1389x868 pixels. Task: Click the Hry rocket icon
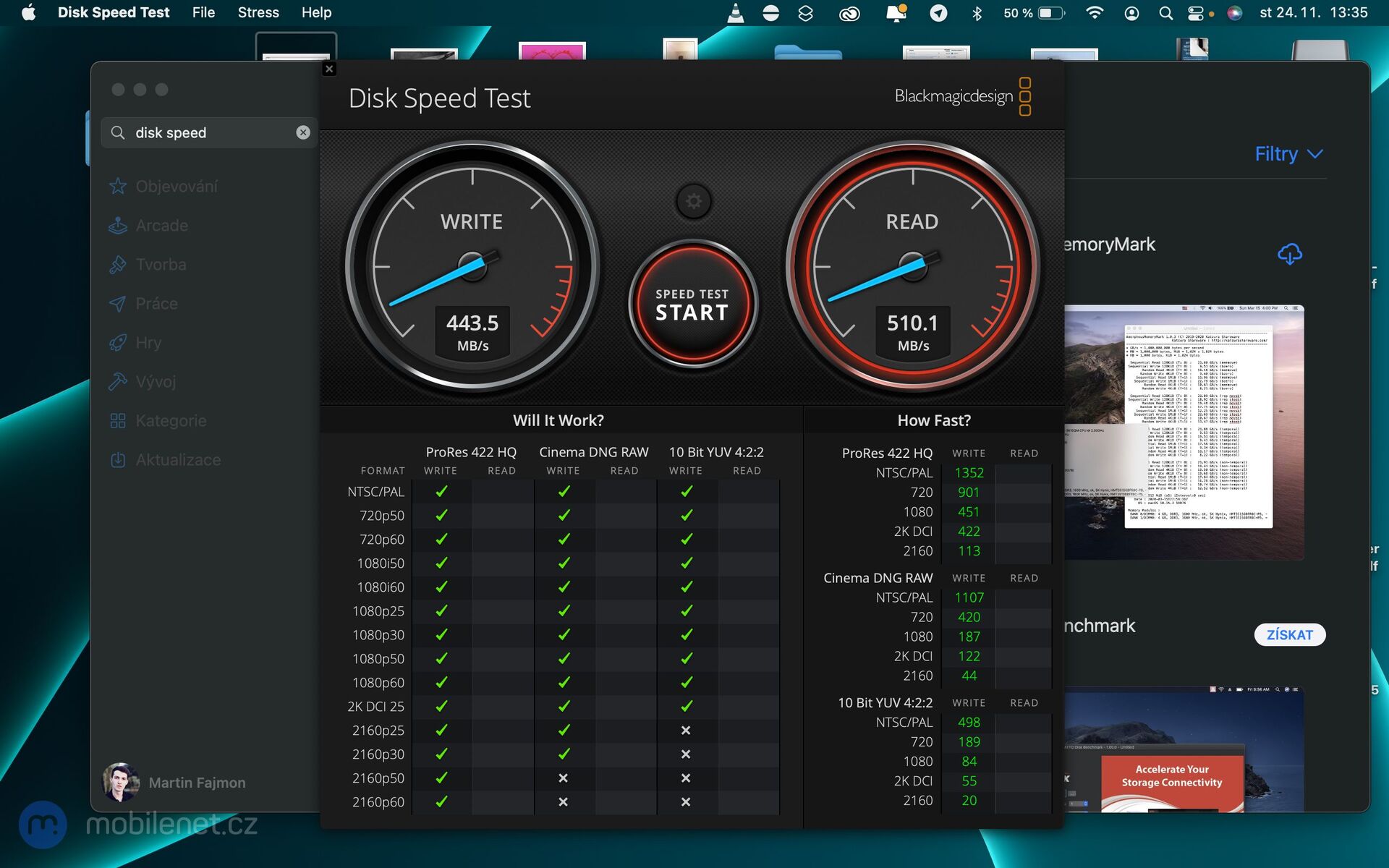point(118,342)
